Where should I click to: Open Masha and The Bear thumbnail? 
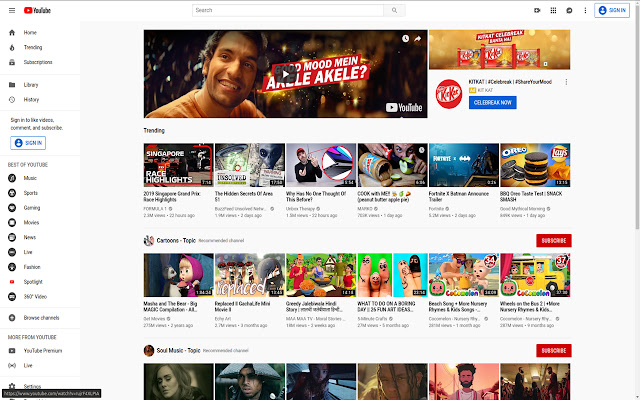(x=178, y=275)
